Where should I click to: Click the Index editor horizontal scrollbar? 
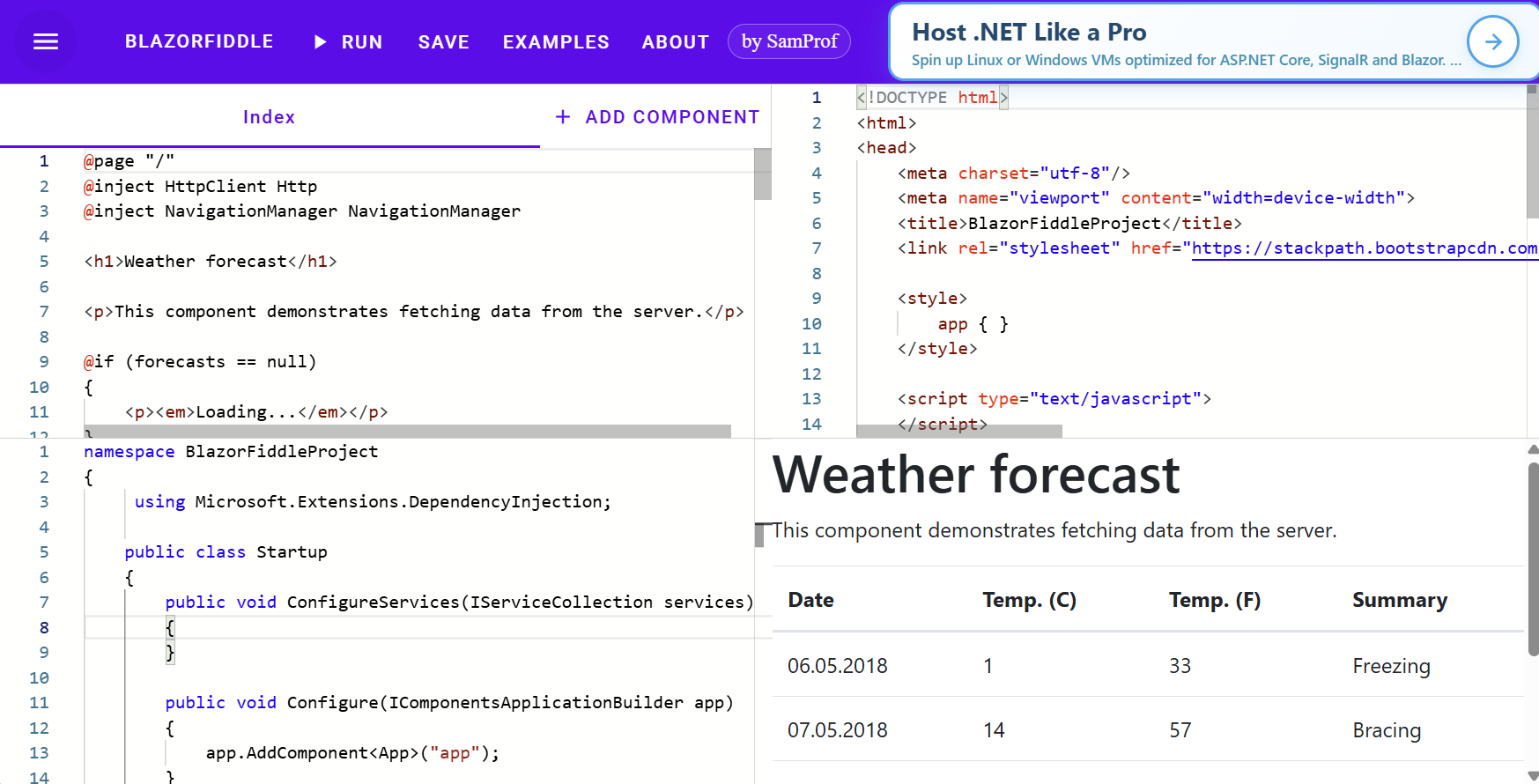[407, 432]
